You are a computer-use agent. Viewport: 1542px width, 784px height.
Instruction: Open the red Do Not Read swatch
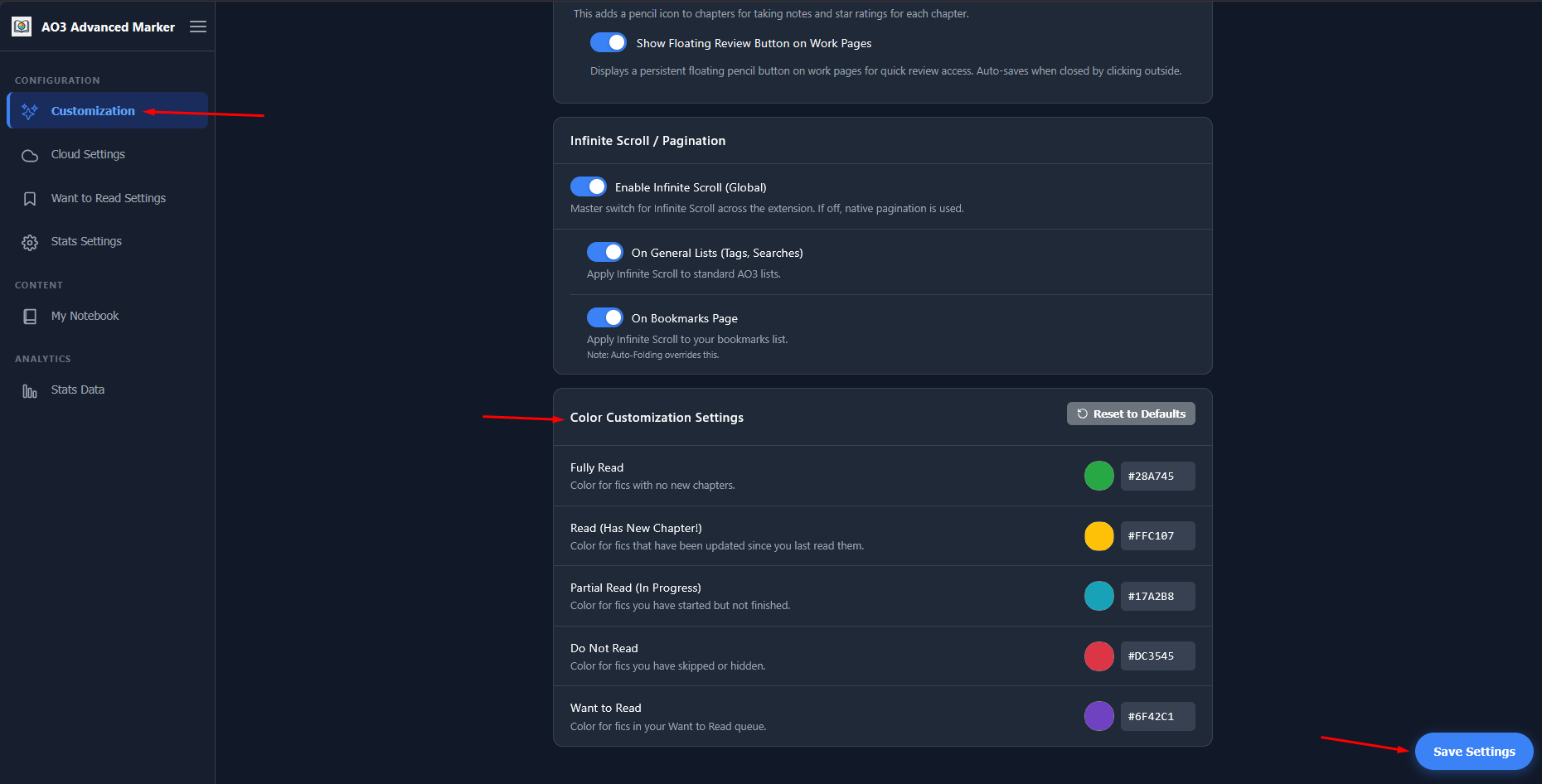tap(1099, 656)
